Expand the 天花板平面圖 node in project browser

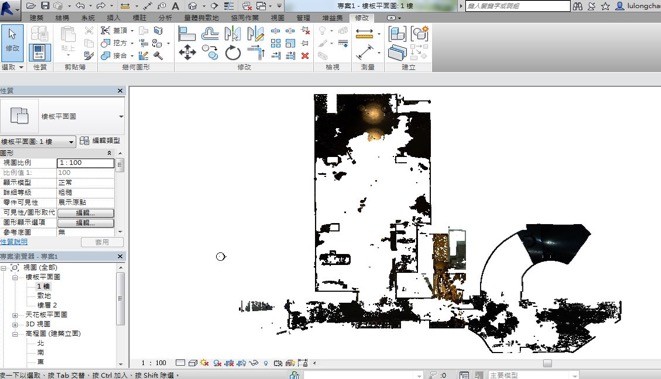(x=15, y=315)
